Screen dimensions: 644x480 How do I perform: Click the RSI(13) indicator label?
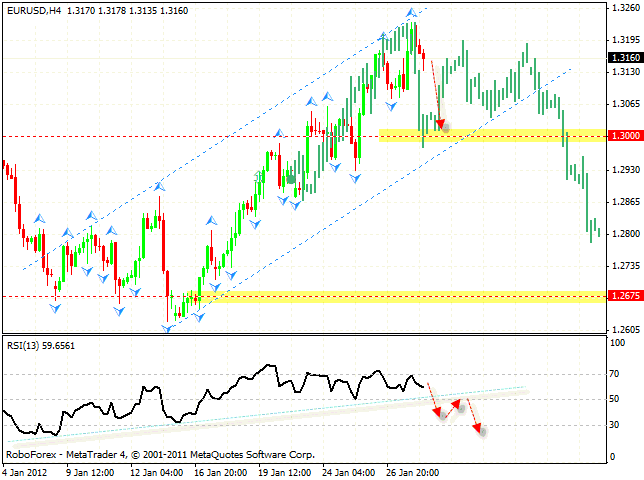point(42,346)
